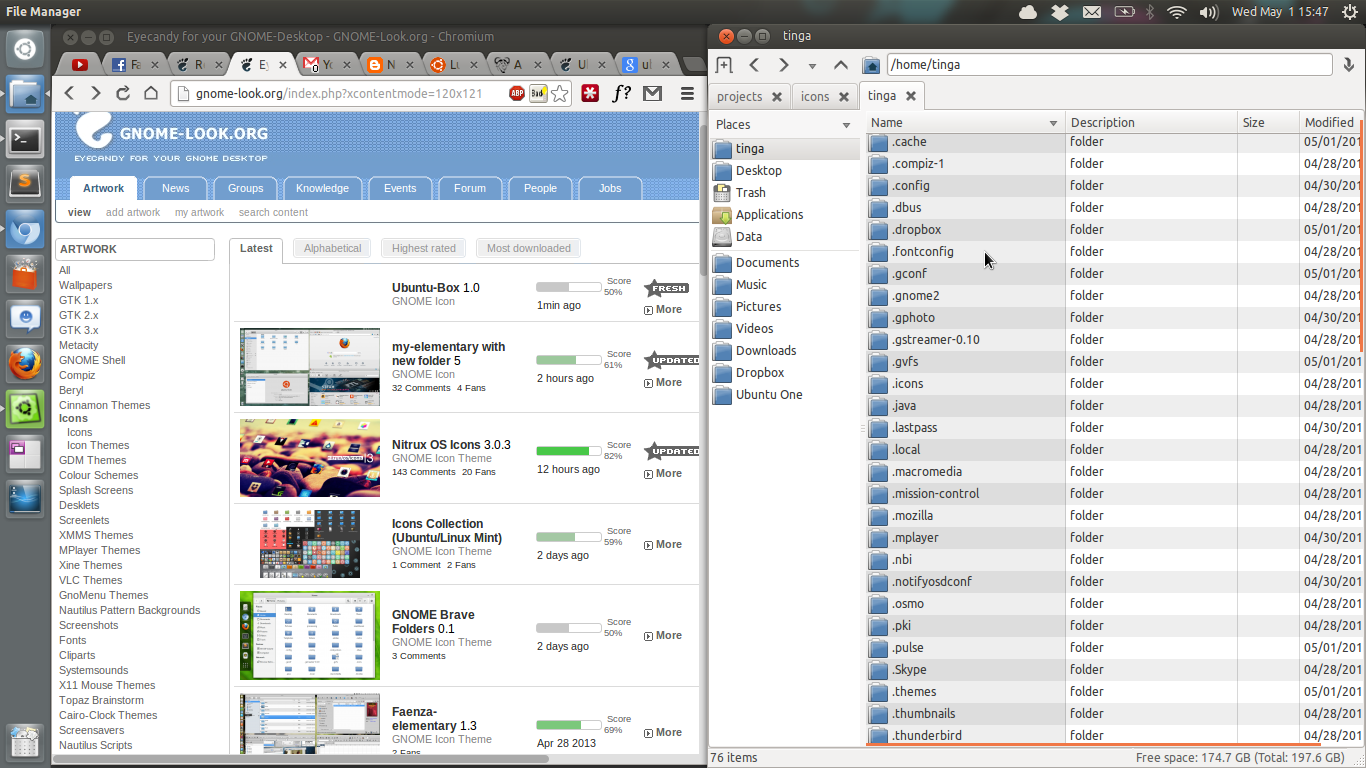Open the Knowledge tab on GNOME-Look
Image resolution: width=1366 pixels, height=768 pixels.
(322, 188)
